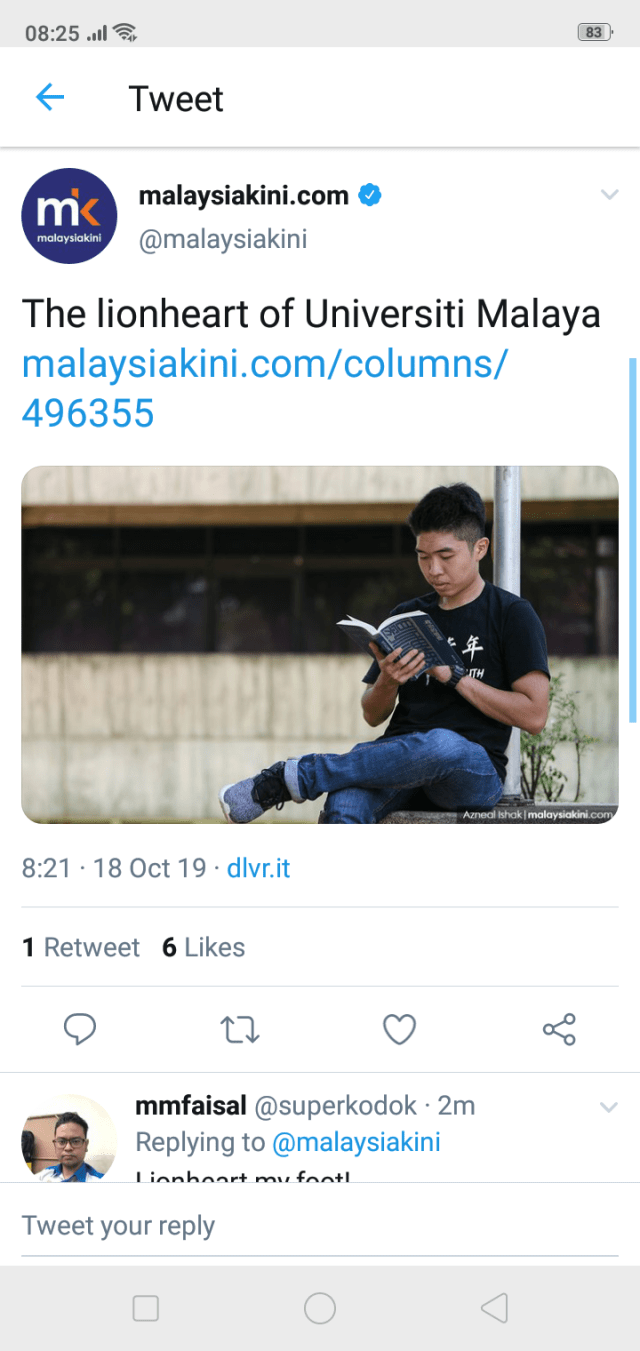
Task: Open mmfaisal's profile picture
Action: (70, 1138)
